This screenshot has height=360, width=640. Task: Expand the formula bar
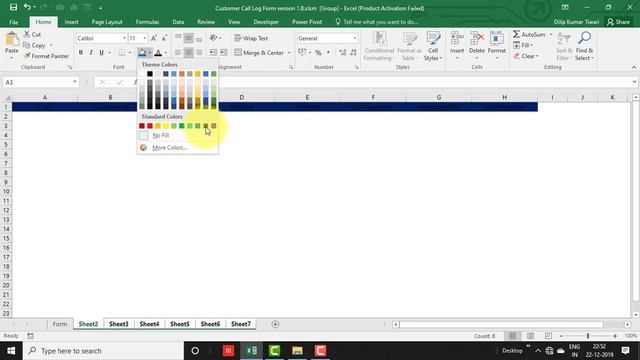(634, 82)
